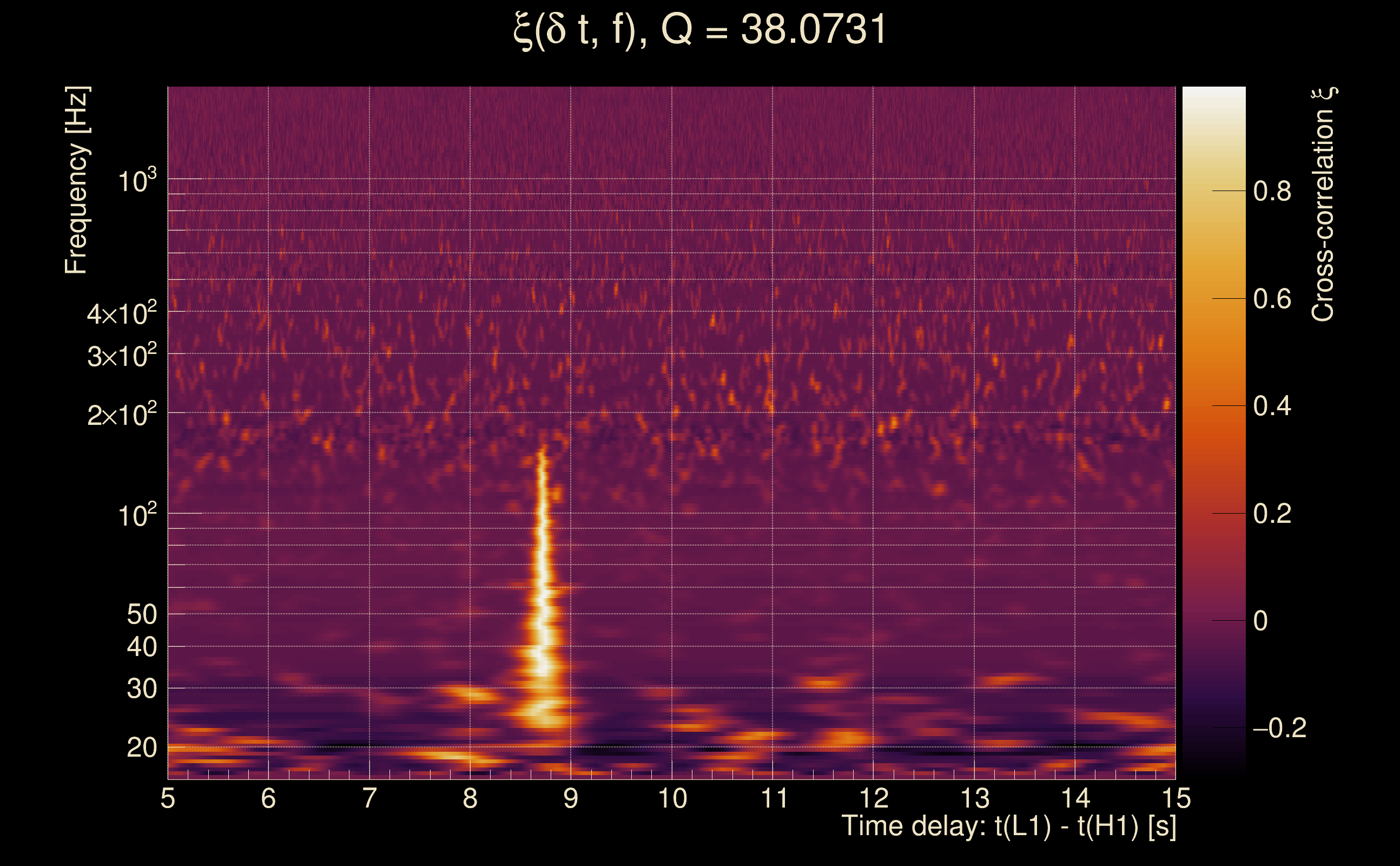Screen dimensions: 1400x866
Task: Click the Time delay t(L1) - t(H1) axis label
Action: (1008, 826)
